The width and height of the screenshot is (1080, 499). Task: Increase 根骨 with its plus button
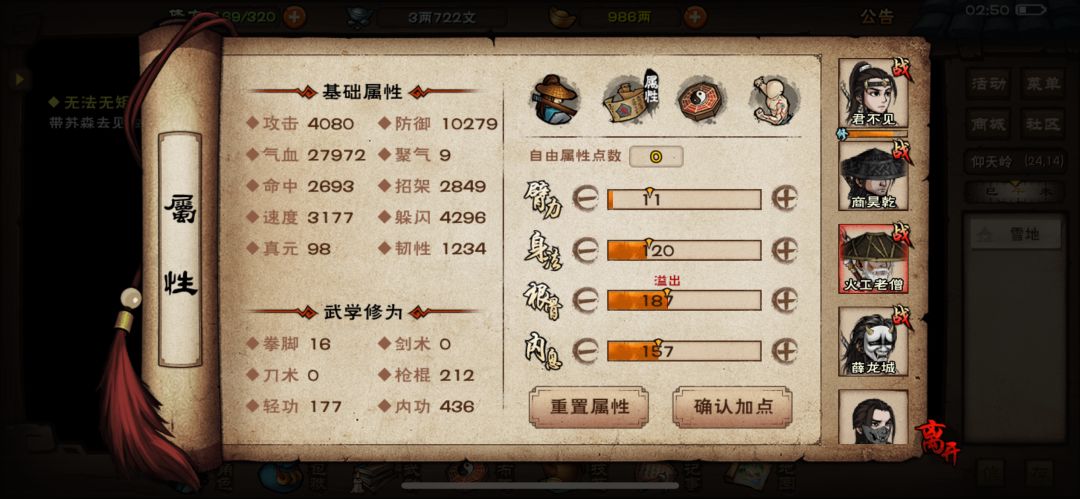pos(784,300)
